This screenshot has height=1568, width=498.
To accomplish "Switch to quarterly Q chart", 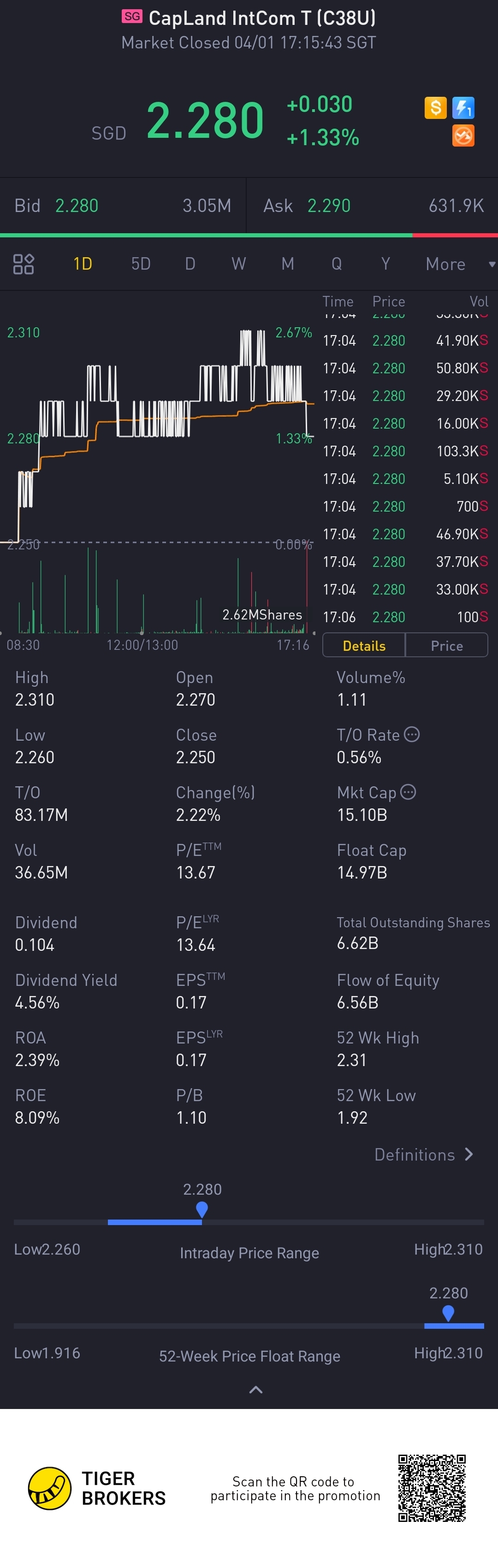I will click(x=336, y=264).
